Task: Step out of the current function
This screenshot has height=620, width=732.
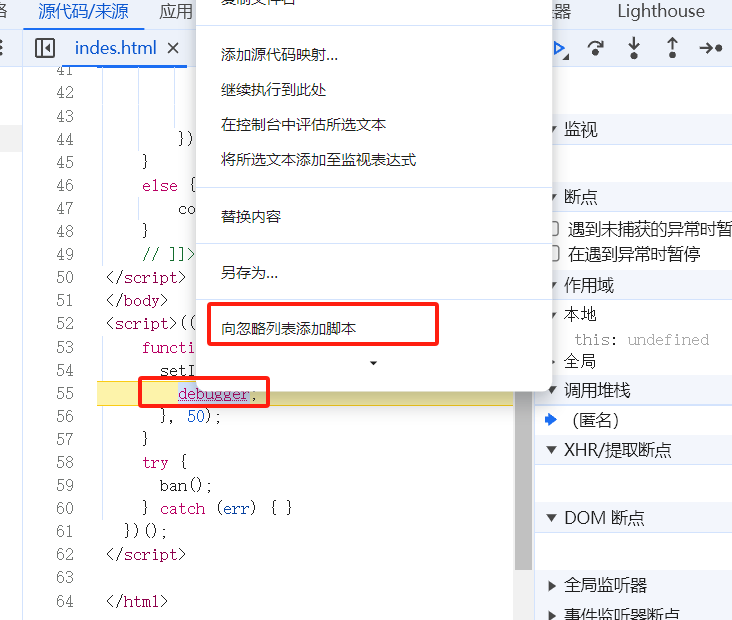Action: coord(672,48)
